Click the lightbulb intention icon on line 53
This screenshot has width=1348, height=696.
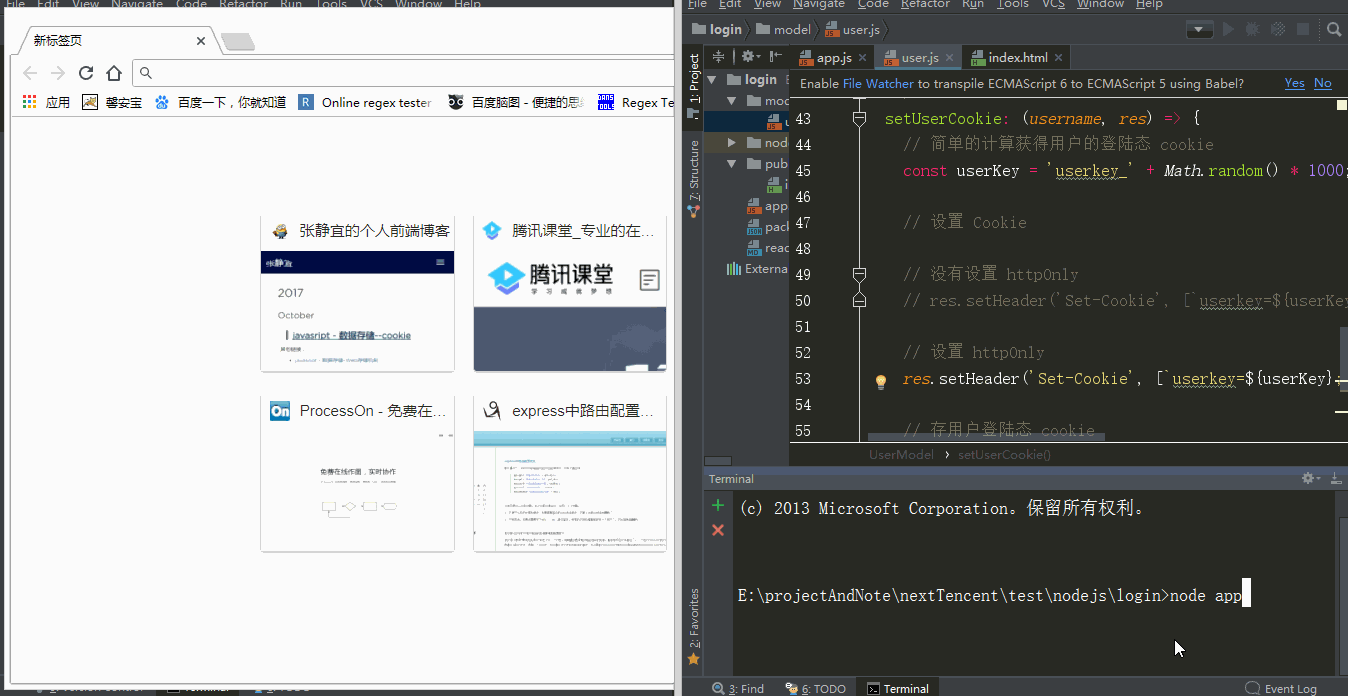(x=881, y=381)
